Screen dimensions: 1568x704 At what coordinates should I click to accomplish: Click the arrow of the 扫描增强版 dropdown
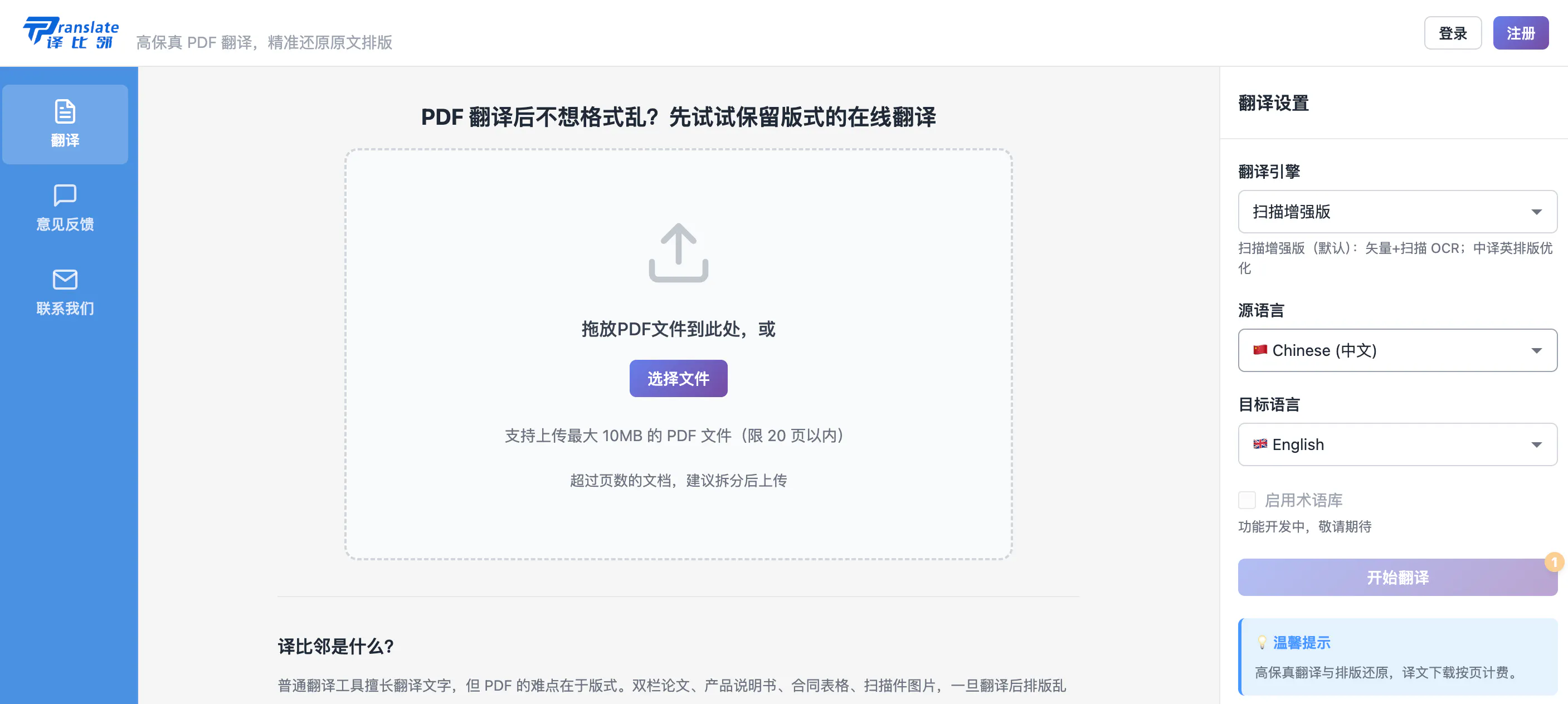pos(1536,212)
